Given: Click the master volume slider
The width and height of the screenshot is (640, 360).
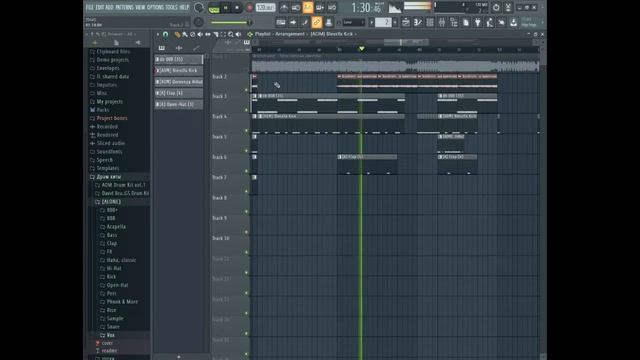Looking at the screenshot, I should point(230,22).
